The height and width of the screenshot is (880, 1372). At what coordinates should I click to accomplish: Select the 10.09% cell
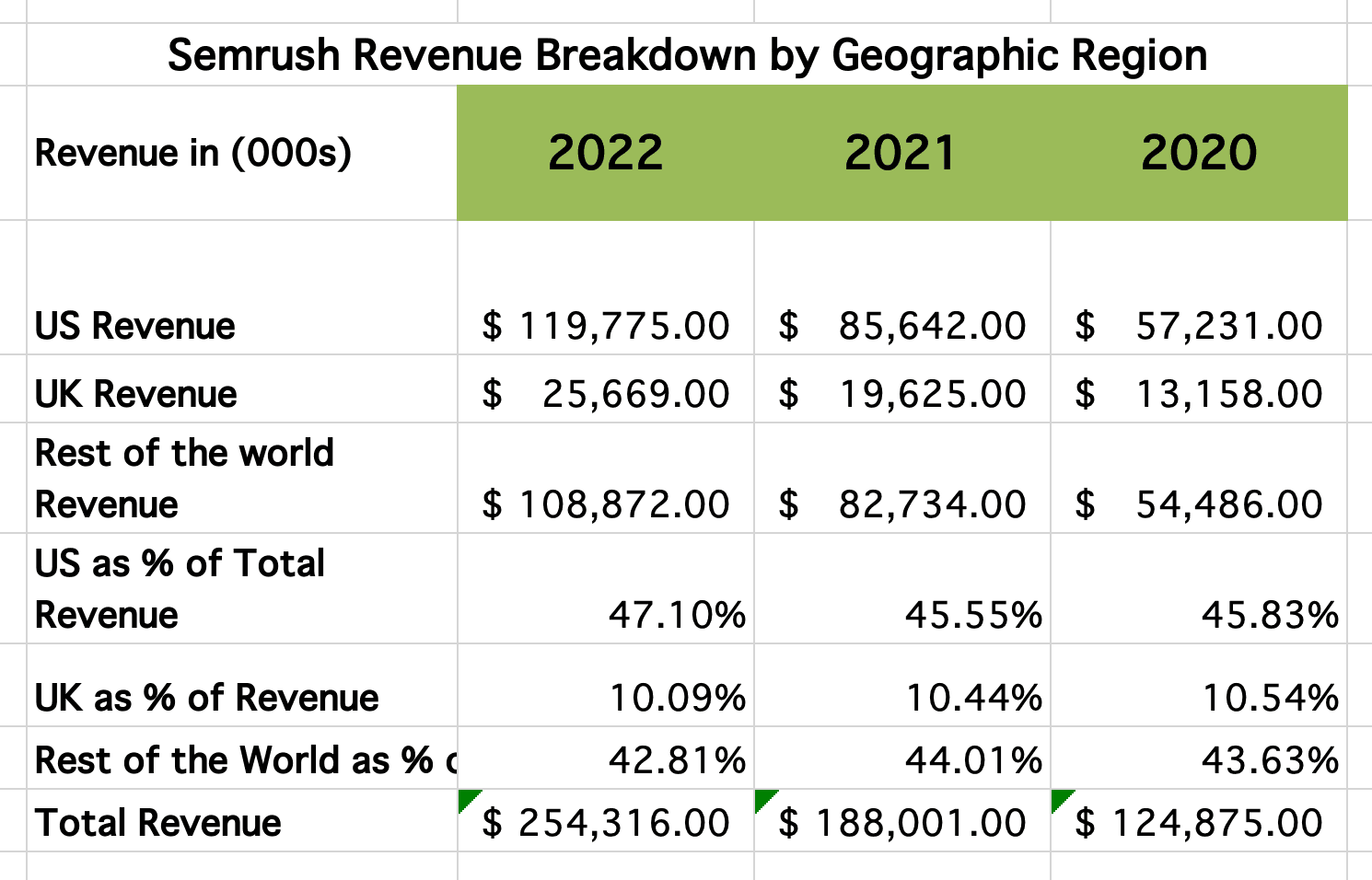click(x=606, y=685)
